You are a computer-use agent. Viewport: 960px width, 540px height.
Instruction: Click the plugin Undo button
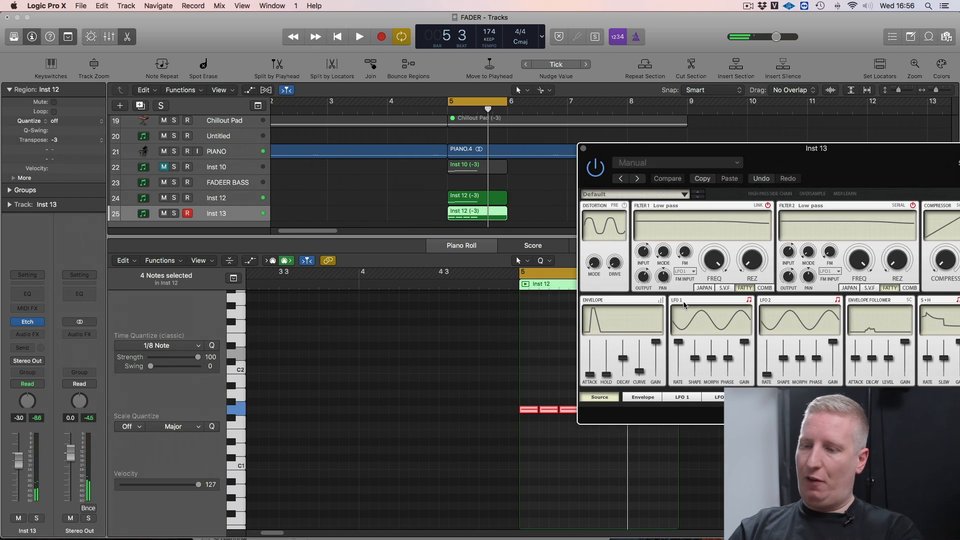click(761, 179)
